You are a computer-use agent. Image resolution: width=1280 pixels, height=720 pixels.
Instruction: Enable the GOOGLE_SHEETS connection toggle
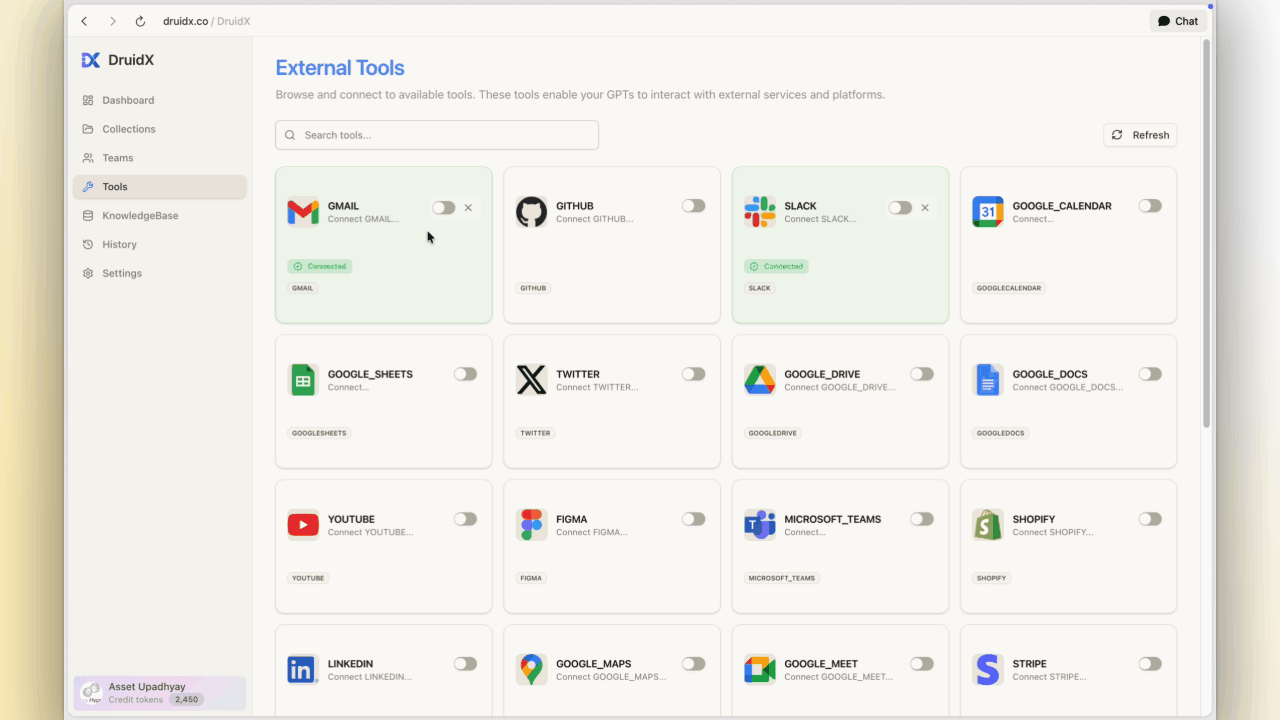[465, 373]
